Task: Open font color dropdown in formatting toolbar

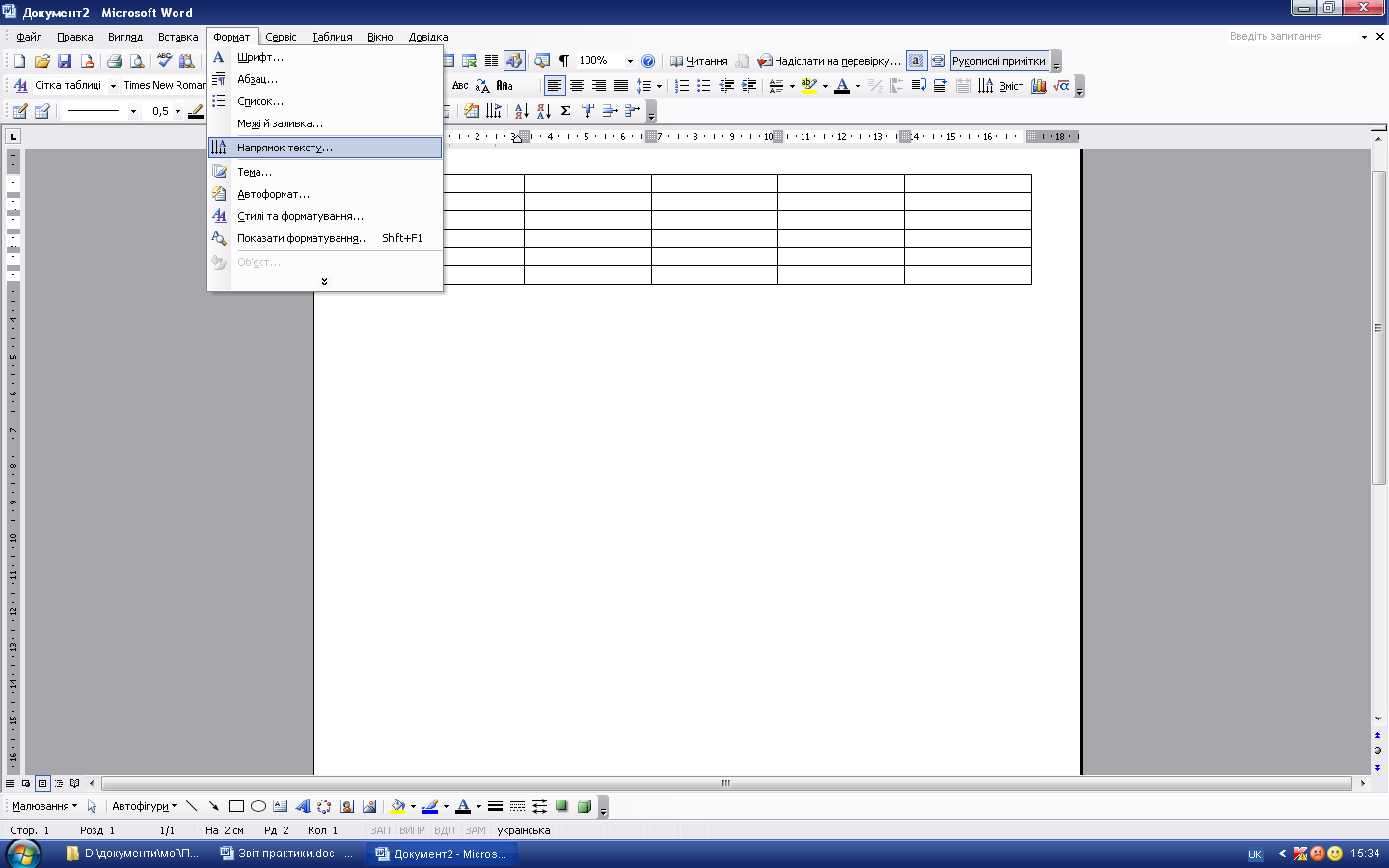Action: click(858, 86)
